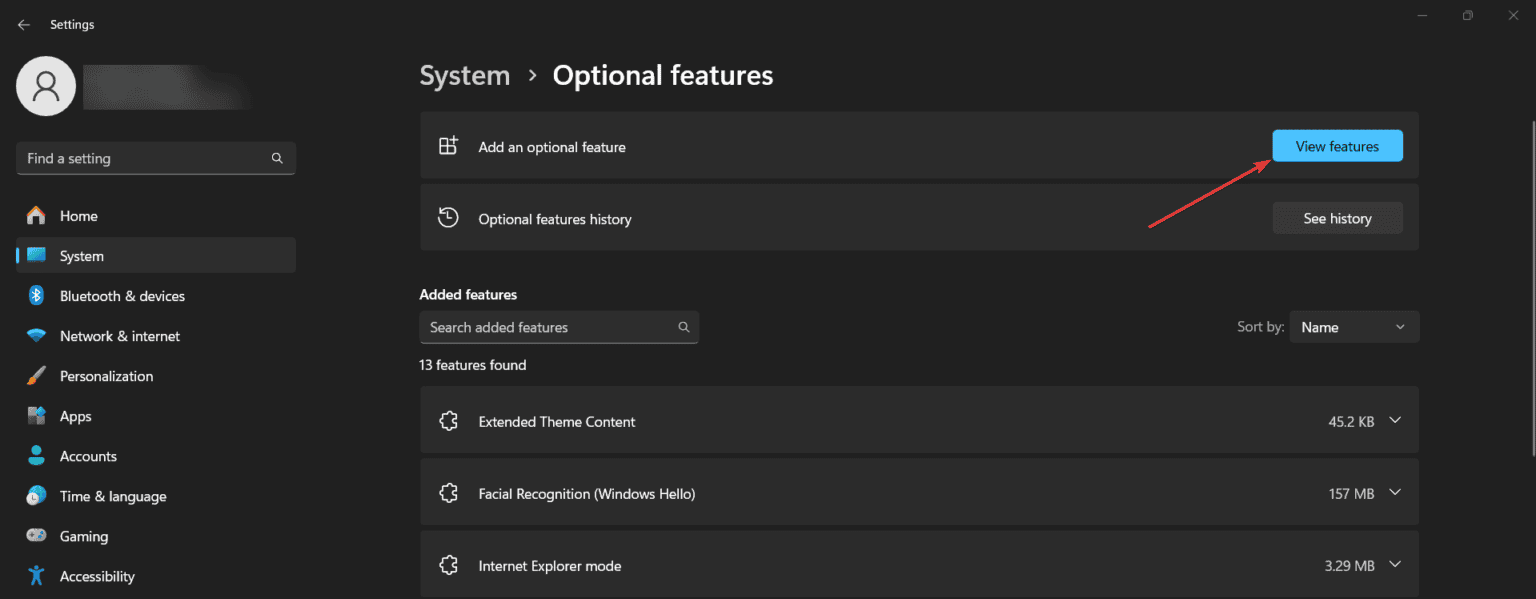Click the Optional features page heading
This screenshot has width=1536, height=599.
(x=663, y=76)
